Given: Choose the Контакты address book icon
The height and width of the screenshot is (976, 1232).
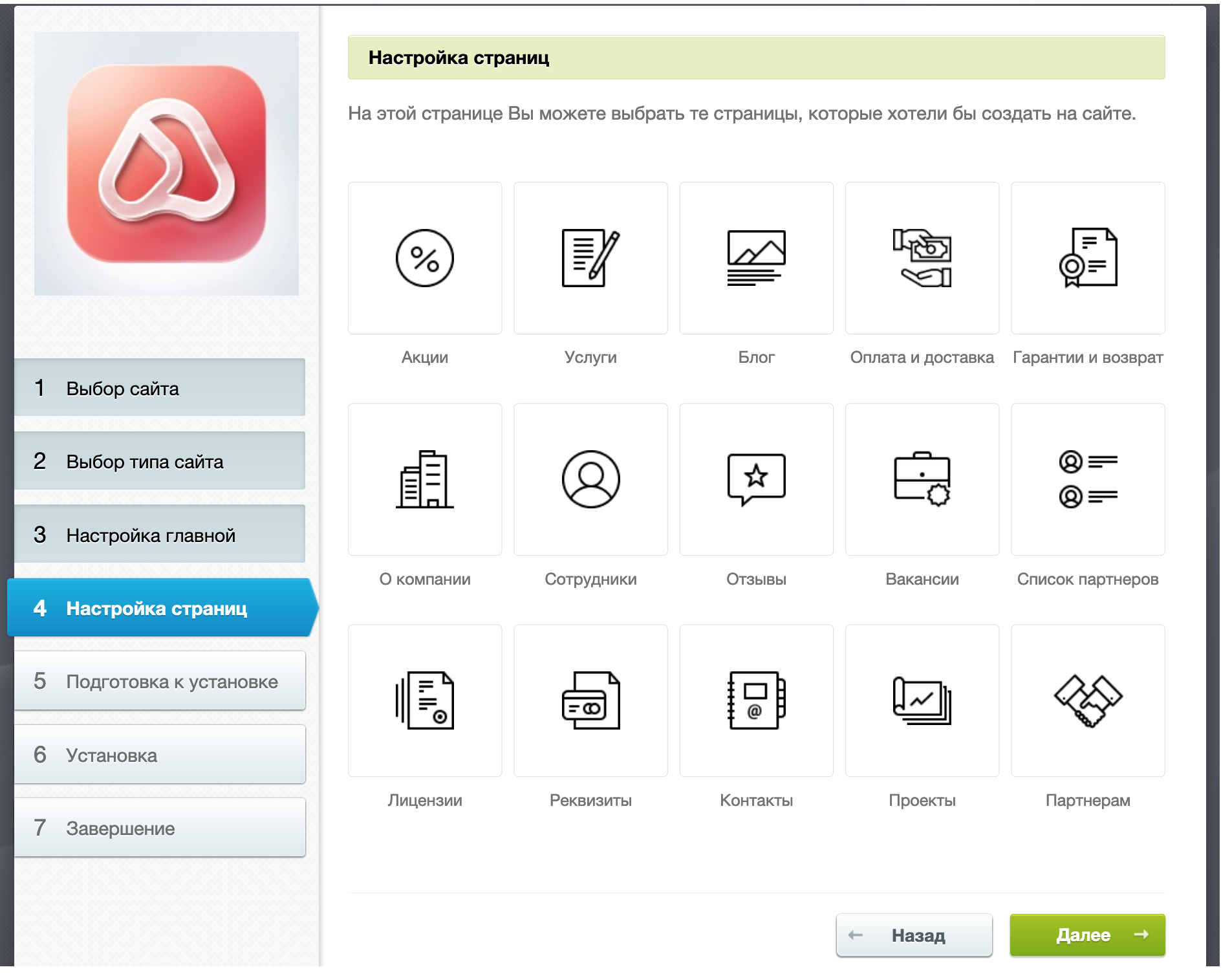Looking at the screenshot, I should click(x=756, y=700).
